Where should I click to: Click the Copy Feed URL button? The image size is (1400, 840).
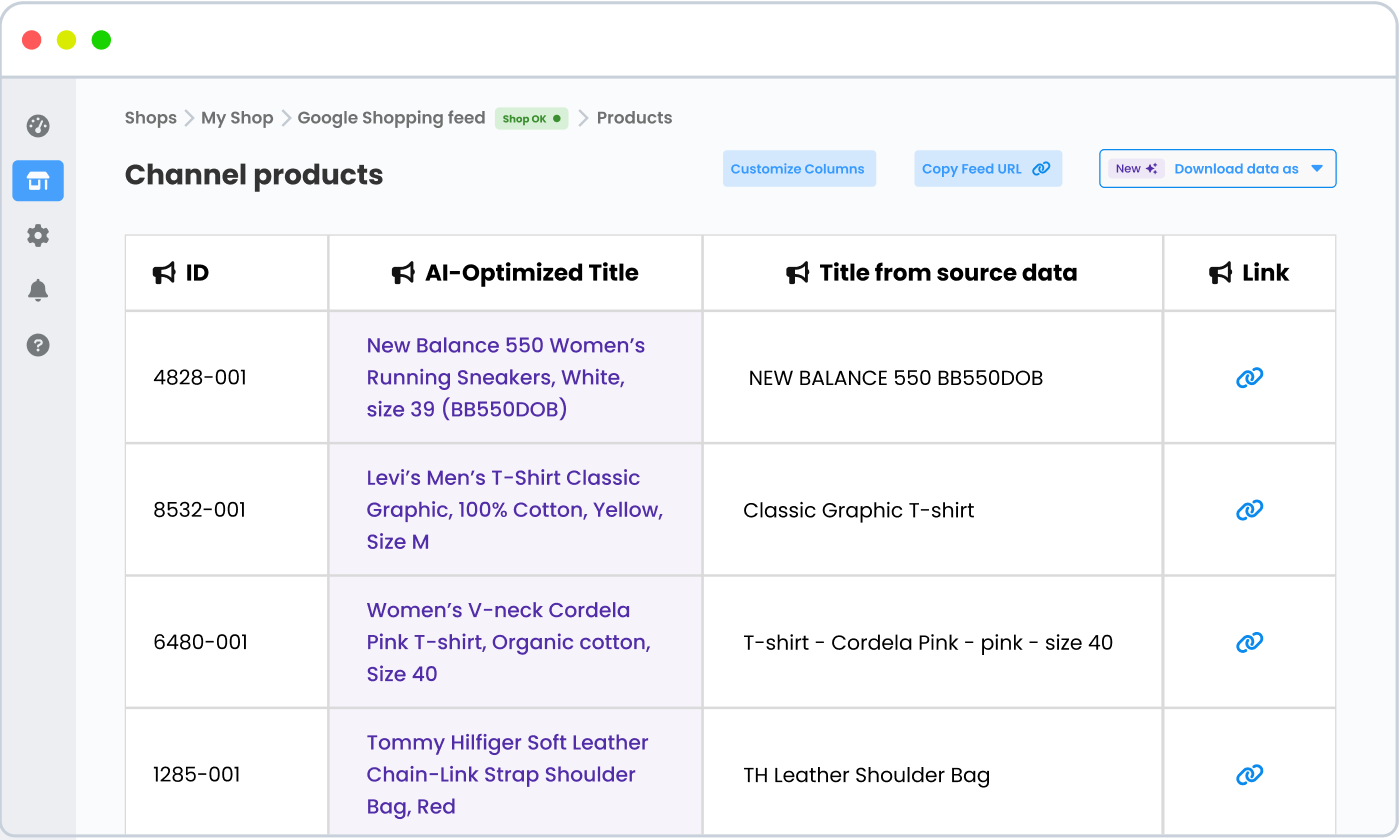(x=988, y=168)
